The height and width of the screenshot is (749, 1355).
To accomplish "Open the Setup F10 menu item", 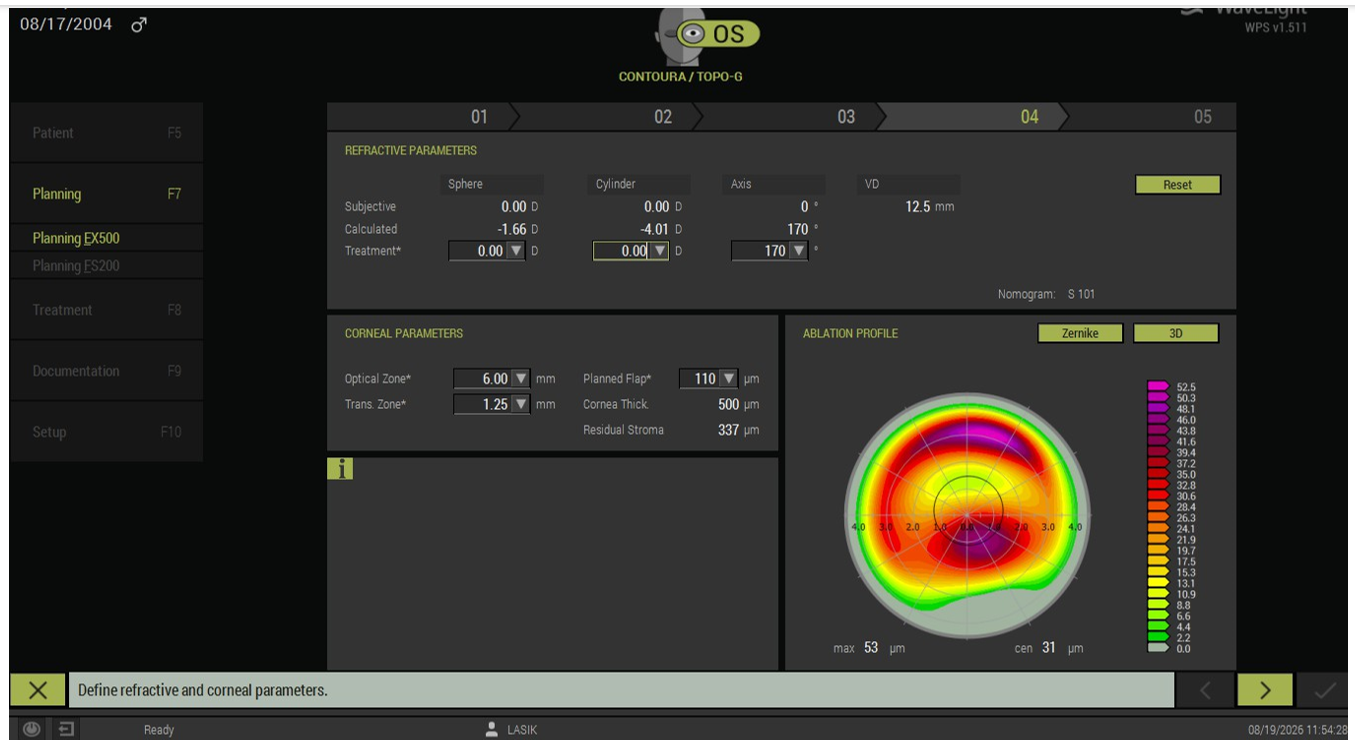I will coord(106,432).
